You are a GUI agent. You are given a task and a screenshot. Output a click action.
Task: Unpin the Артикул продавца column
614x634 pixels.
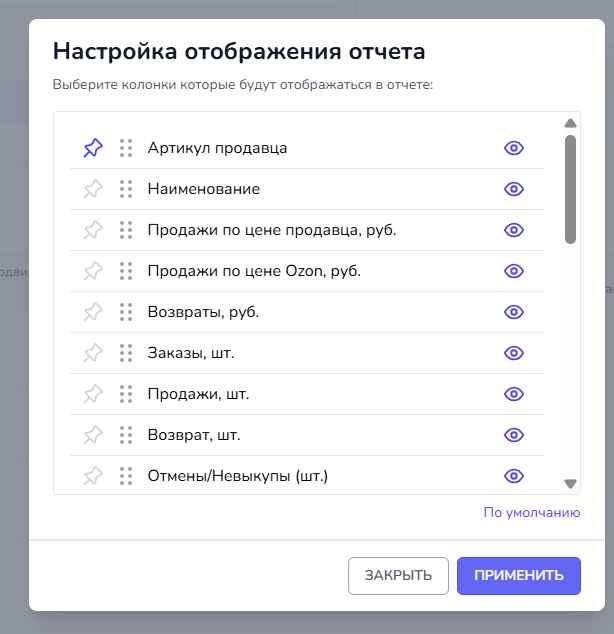tap(93, 148)
